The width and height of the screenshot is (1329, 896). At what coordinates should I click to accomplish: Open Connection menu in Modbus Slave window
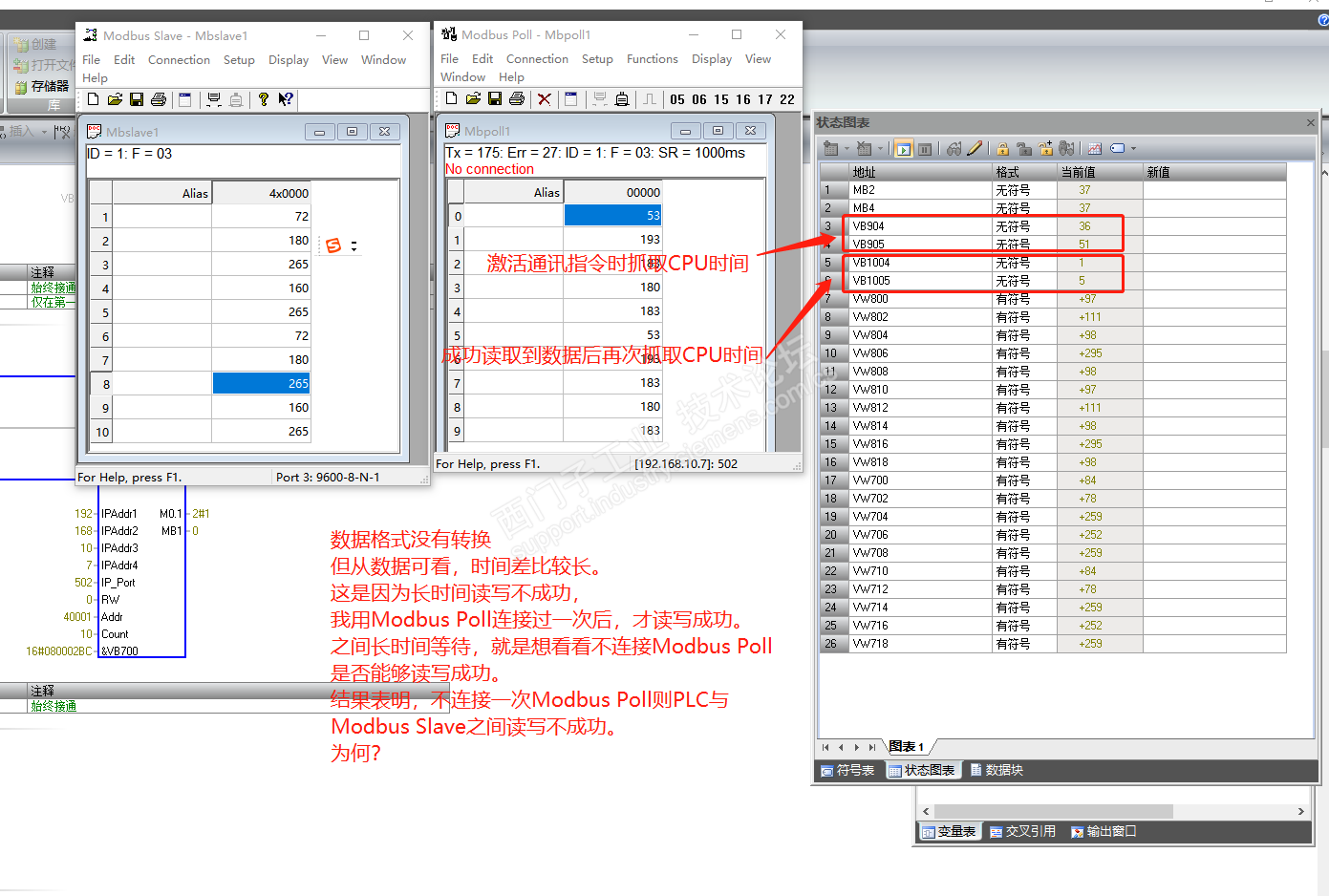[x=179, y=59]
